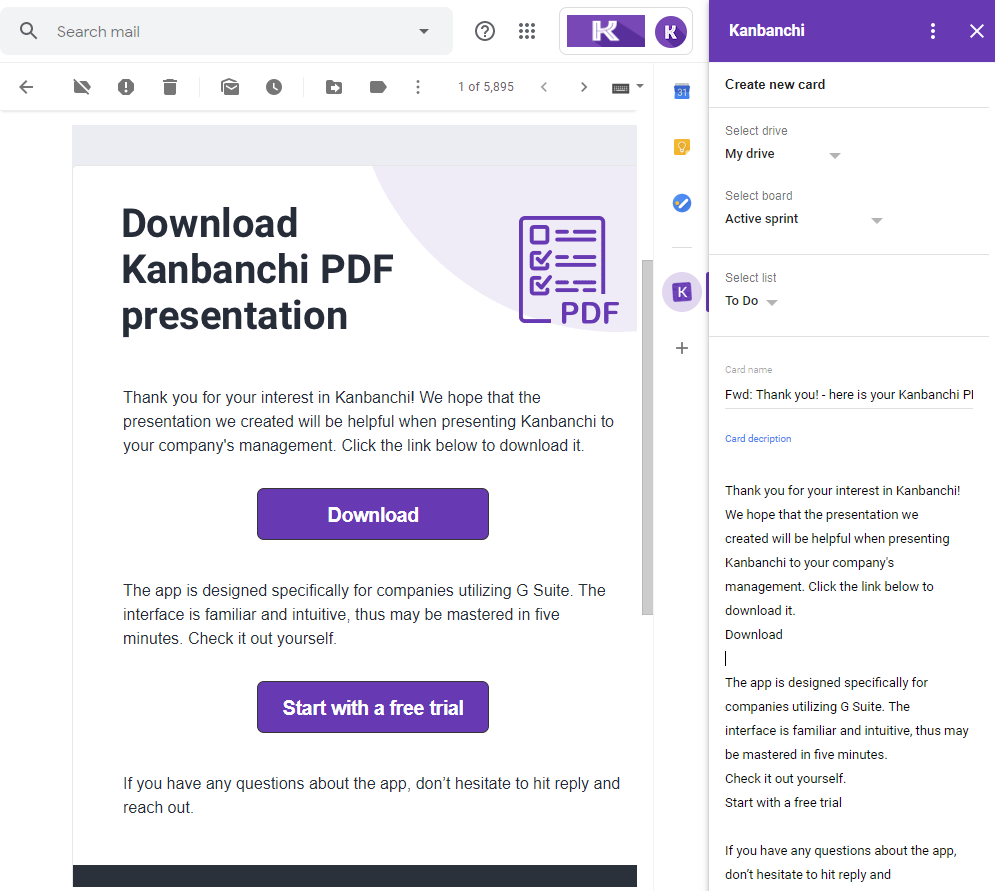Open the Google apps grid

coord(527,31)
